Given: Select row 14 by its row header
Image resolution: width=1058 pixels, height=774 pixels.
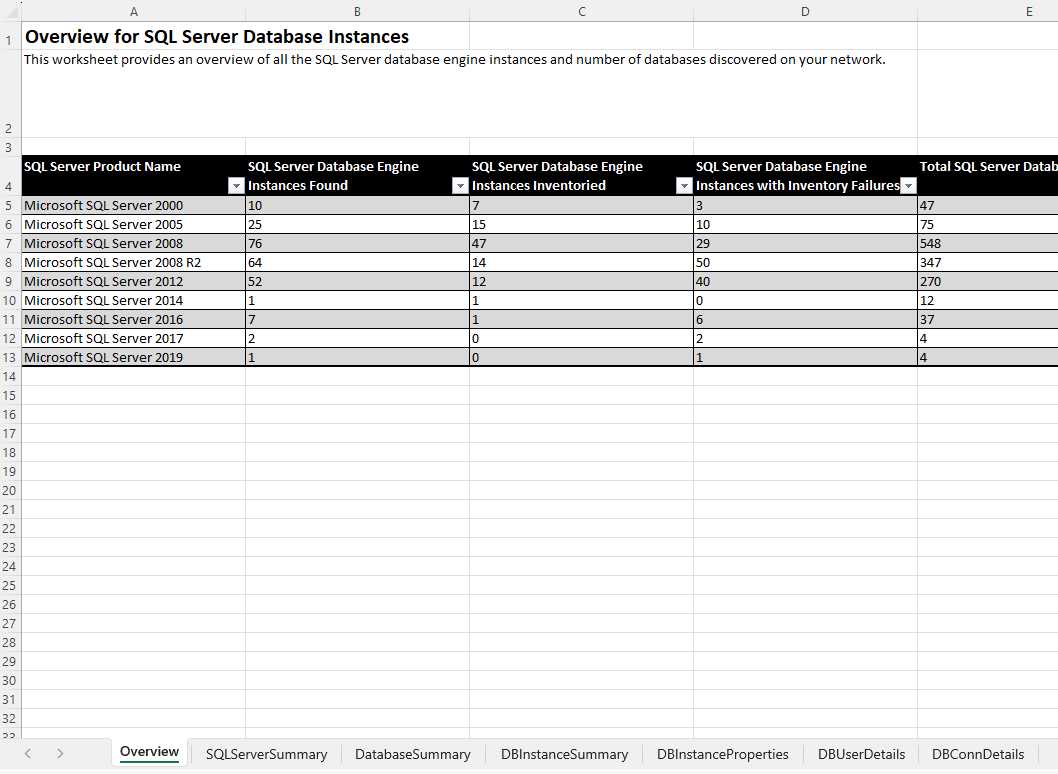Looking at the screenshot, I should [10, 377].
